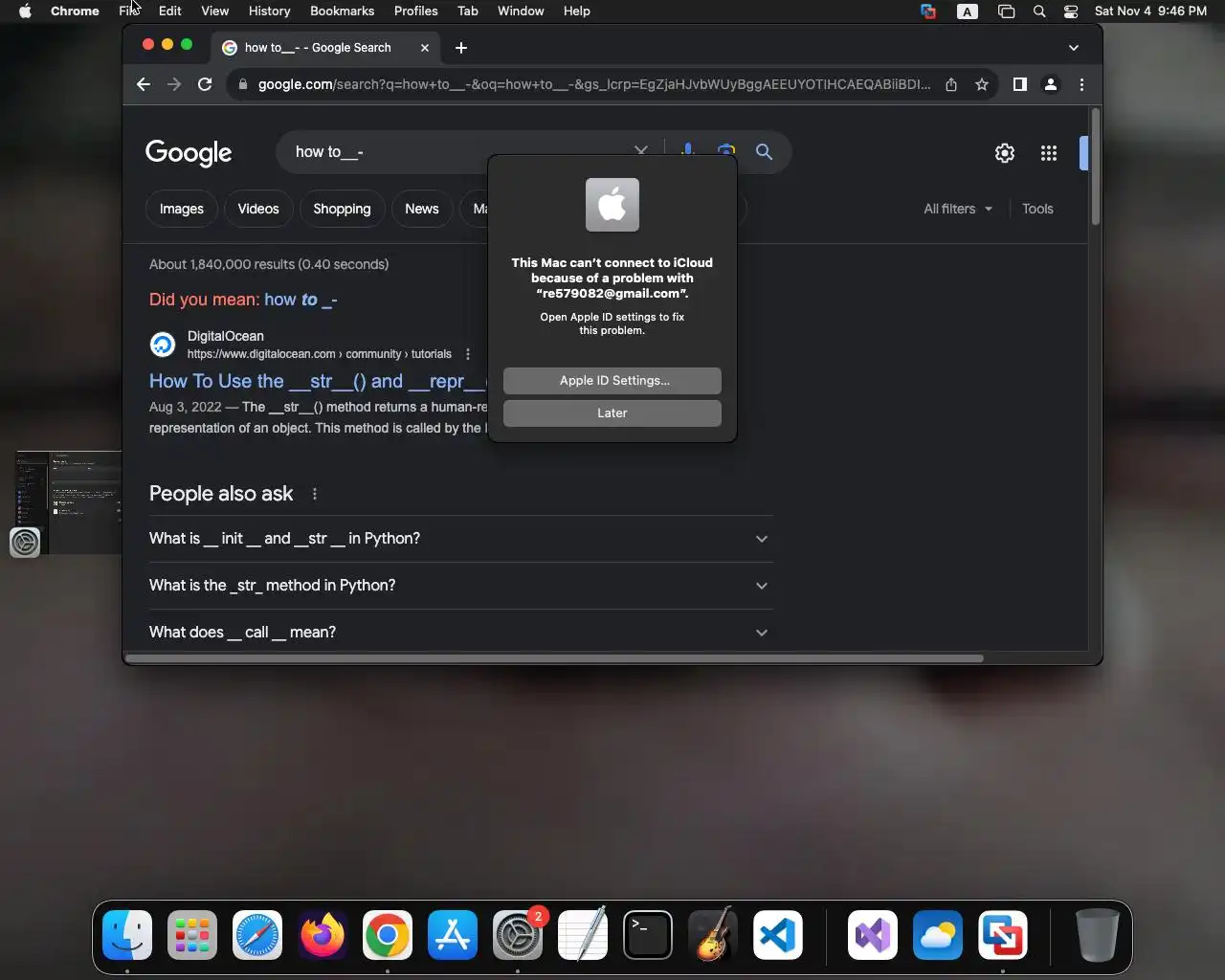The image size is (1225, 980).
Task: Open a new tab with the plus button
Action: click(x=461, y=47)
